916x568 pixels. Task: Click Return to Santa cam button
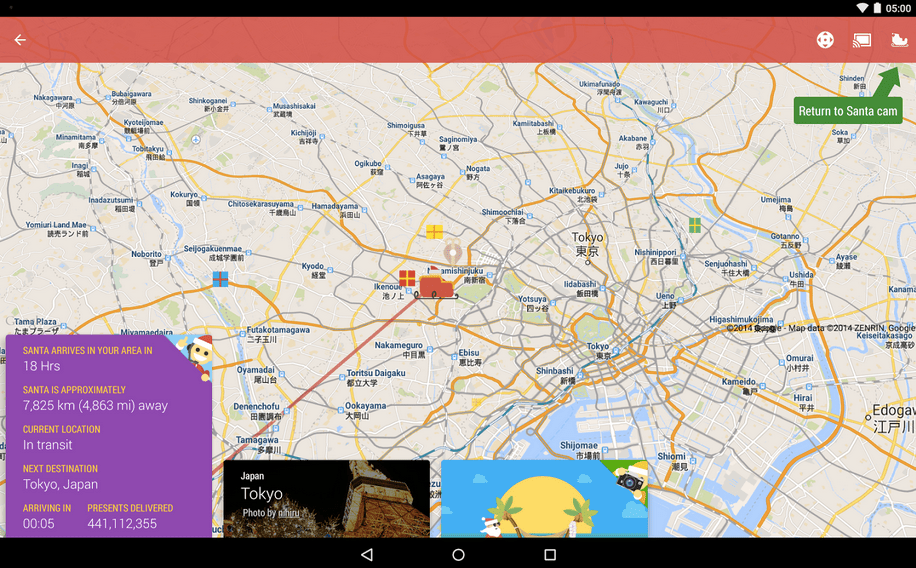coord(848,111)
